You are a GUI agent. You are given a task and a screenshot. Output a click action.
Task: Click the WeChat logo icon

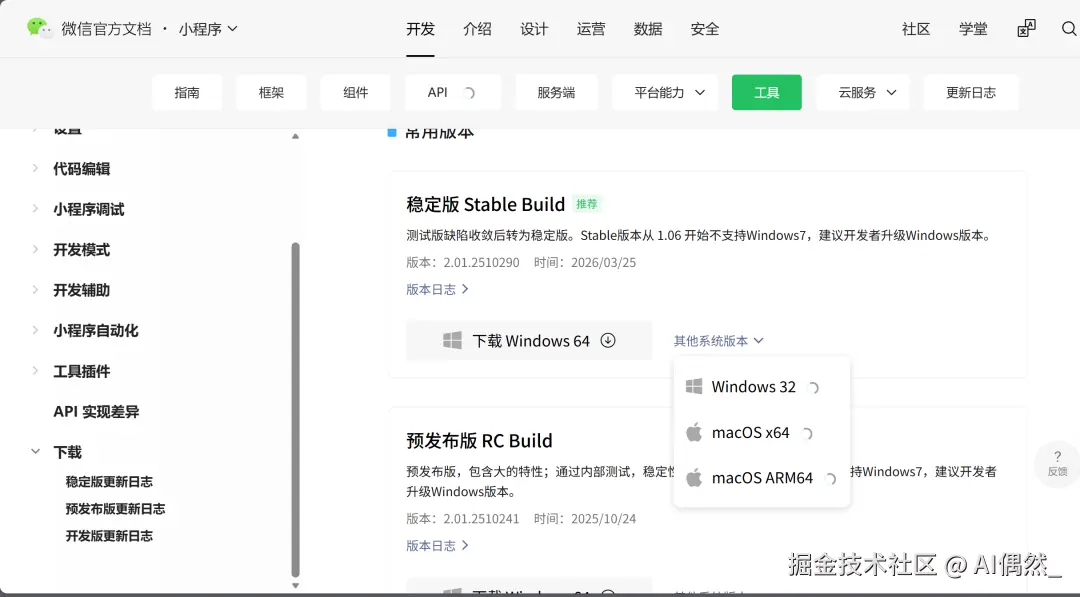39,28
